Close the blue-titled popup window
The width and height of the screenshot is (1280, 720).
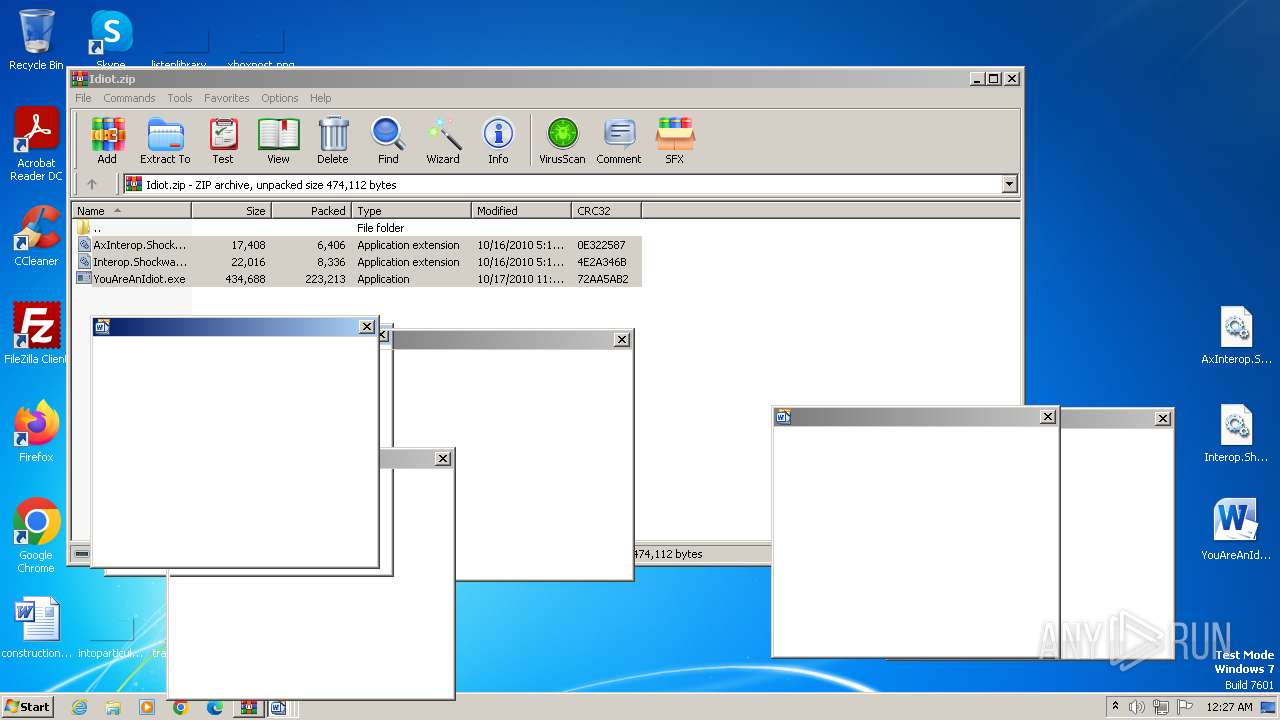[x=367, y=327]
